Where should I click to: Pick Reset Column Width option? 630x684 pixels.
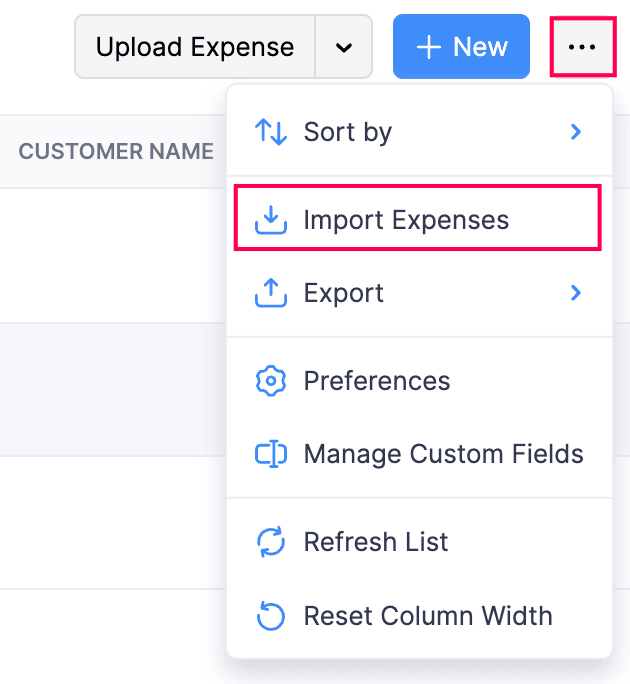(x=428, y=615)
